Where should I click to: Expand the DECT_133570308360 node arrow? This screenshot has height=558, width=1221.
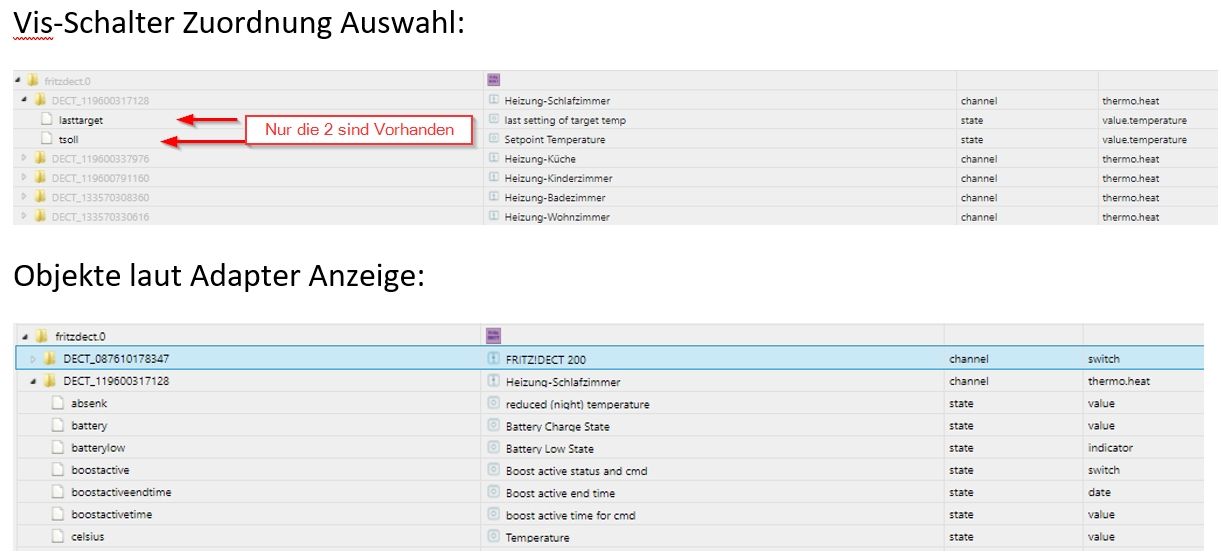[x=24, y=198]
